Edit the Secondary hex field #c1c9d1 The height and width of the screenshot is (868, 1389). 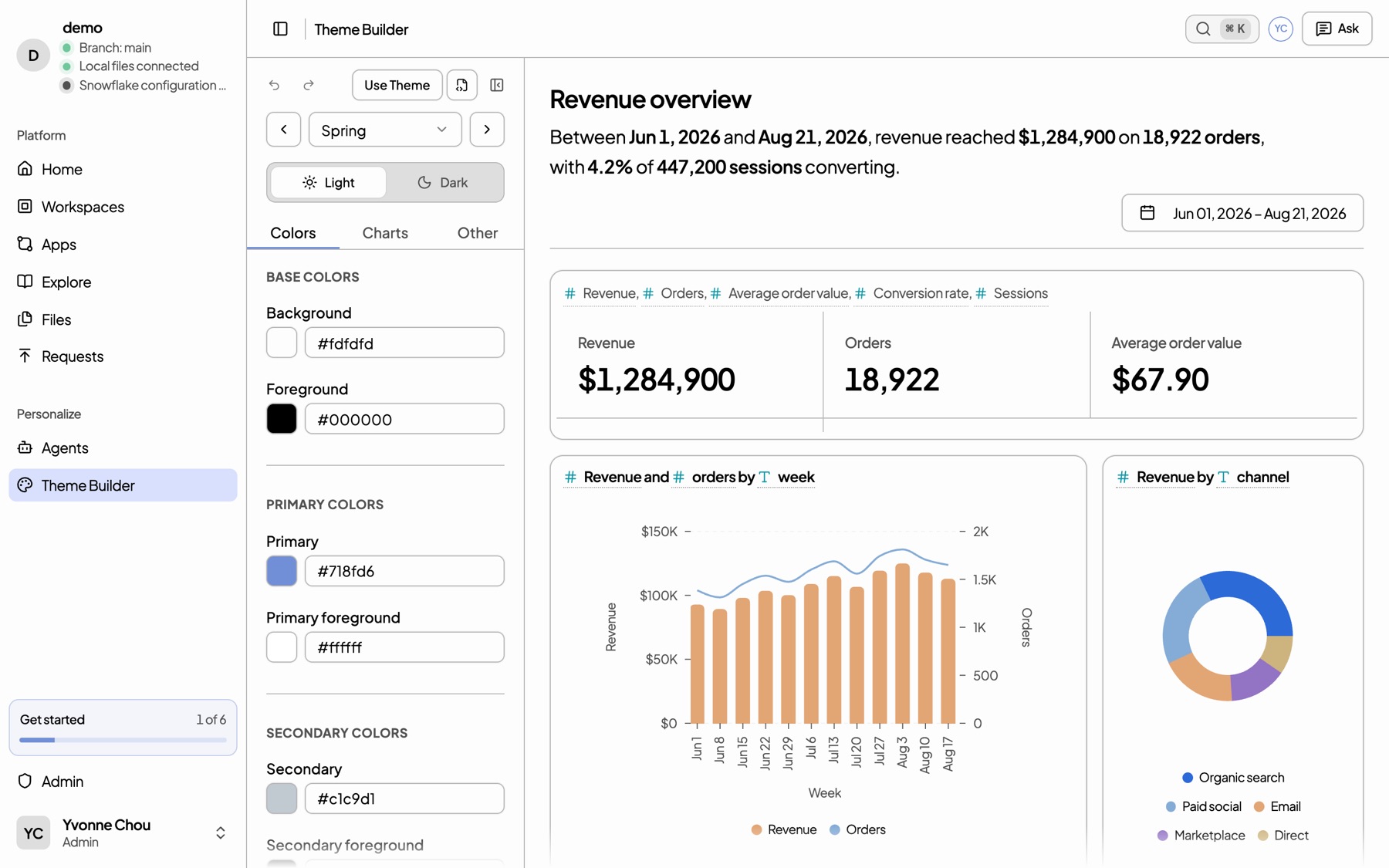coord(404,799)
